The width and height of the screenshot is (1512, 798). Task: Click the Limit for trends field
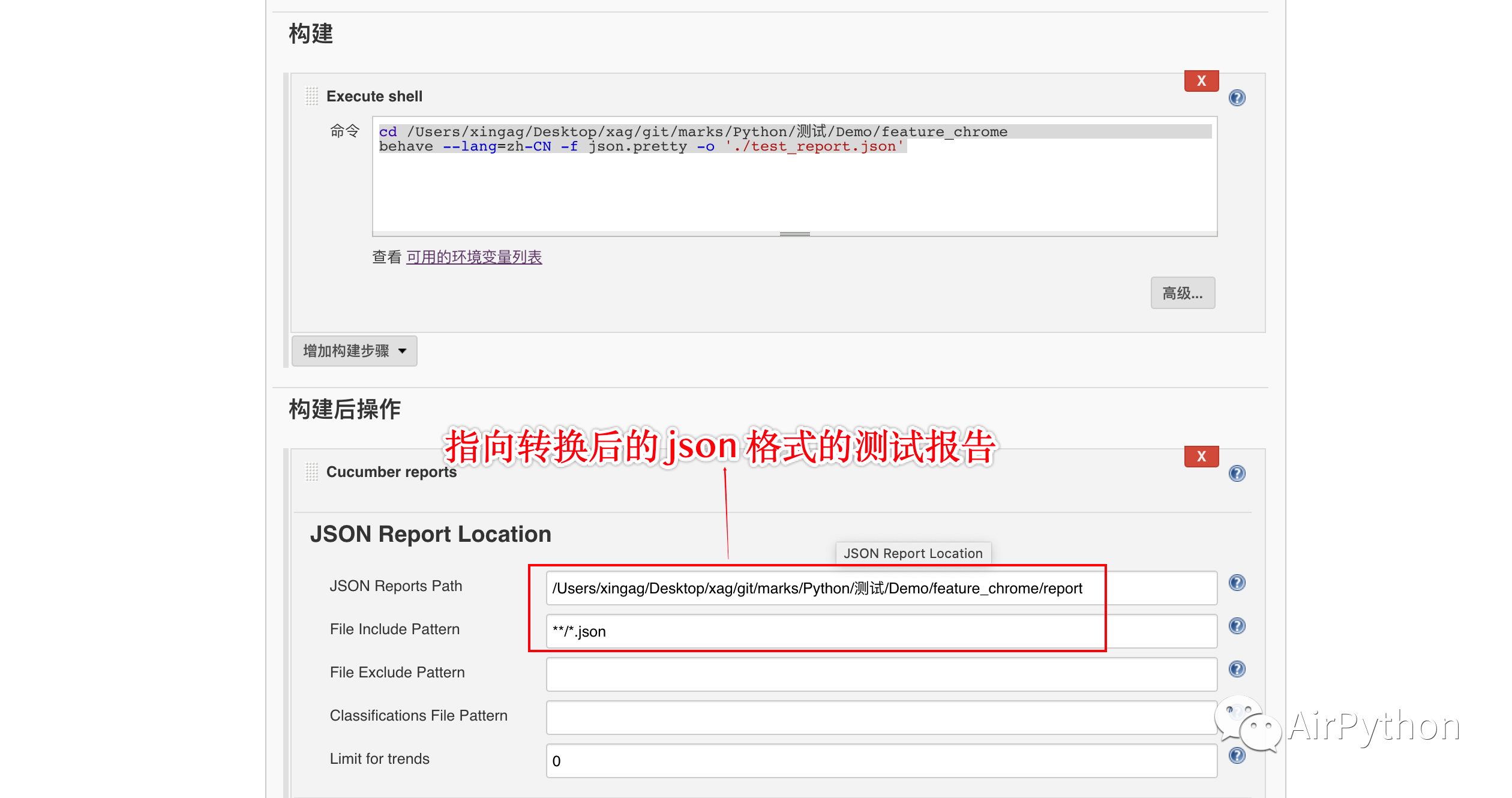click(881, 761)
